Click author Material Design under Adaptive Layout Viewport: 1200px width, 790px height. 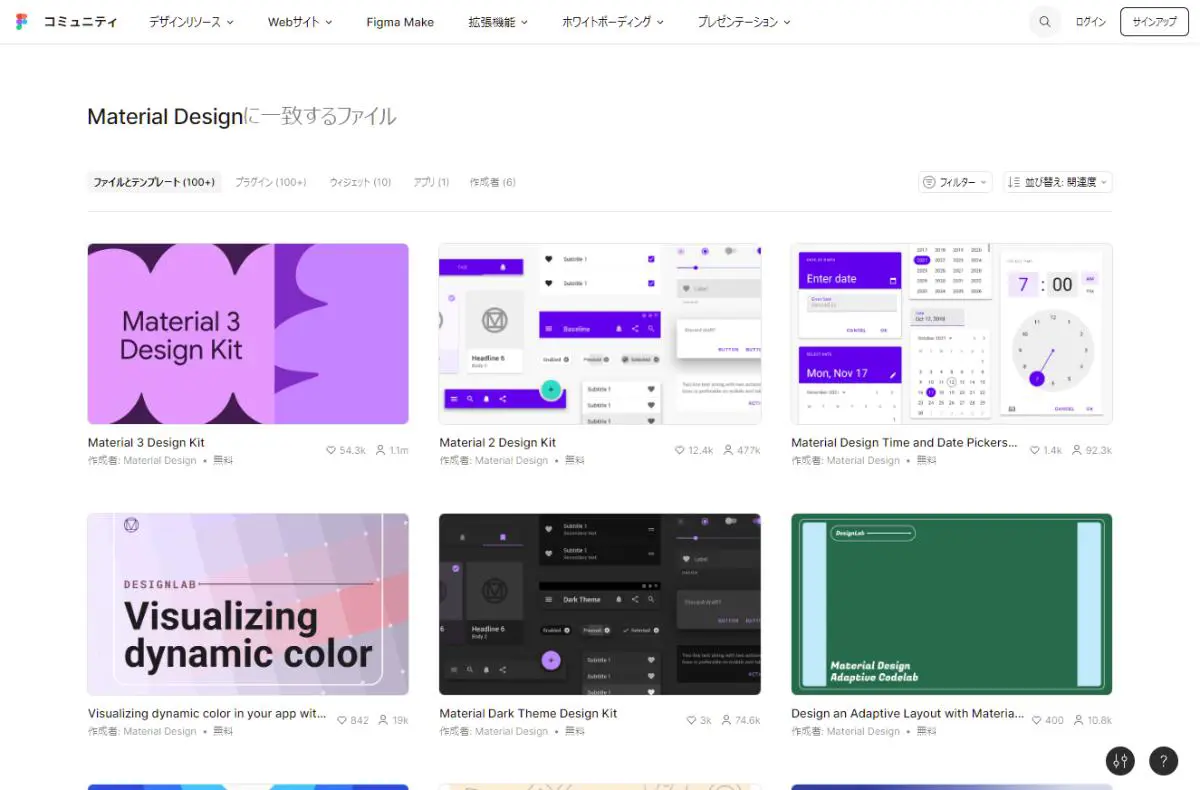coord(863,731)
